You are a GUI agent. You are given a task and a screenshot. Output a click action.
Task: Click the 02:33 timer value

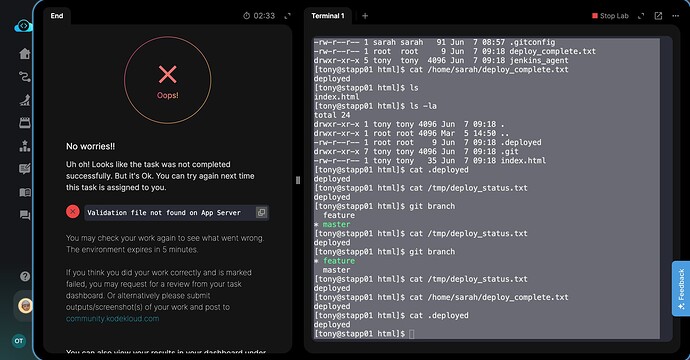[x=264, y=16]
